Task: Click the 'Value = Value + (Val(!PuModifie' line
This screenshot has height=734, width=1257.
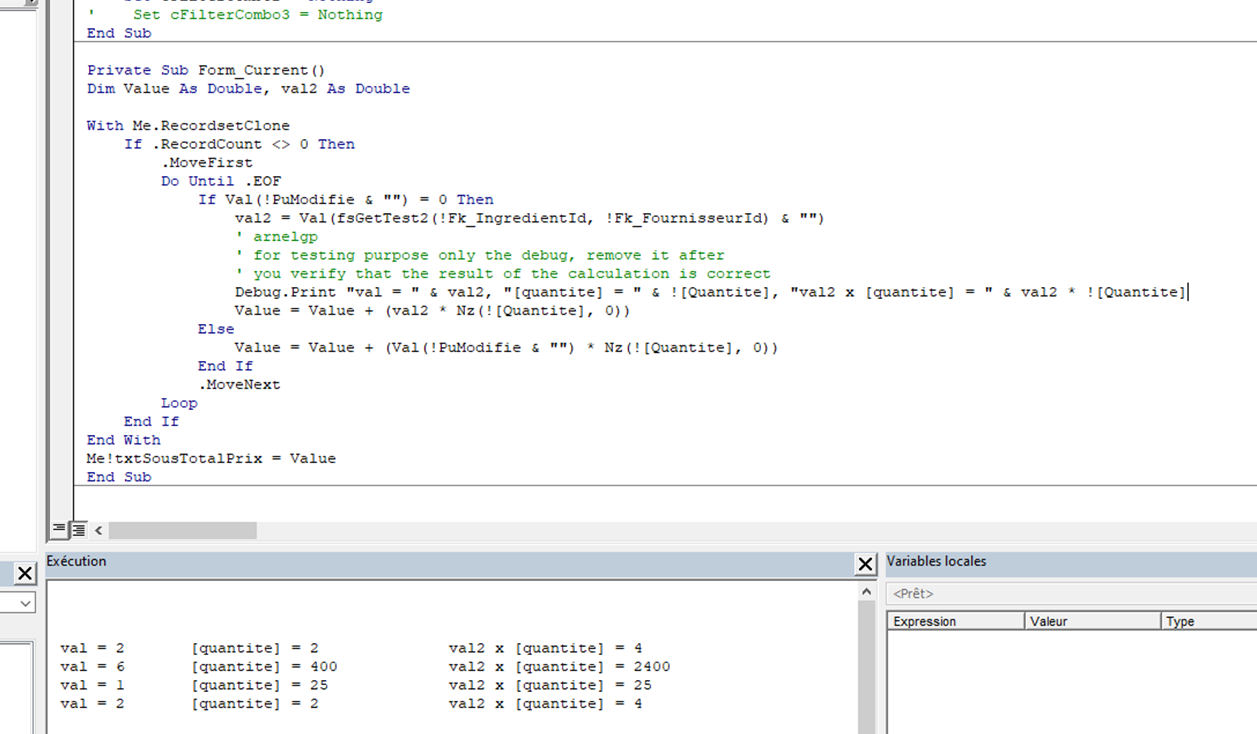Action: (506, 347)
